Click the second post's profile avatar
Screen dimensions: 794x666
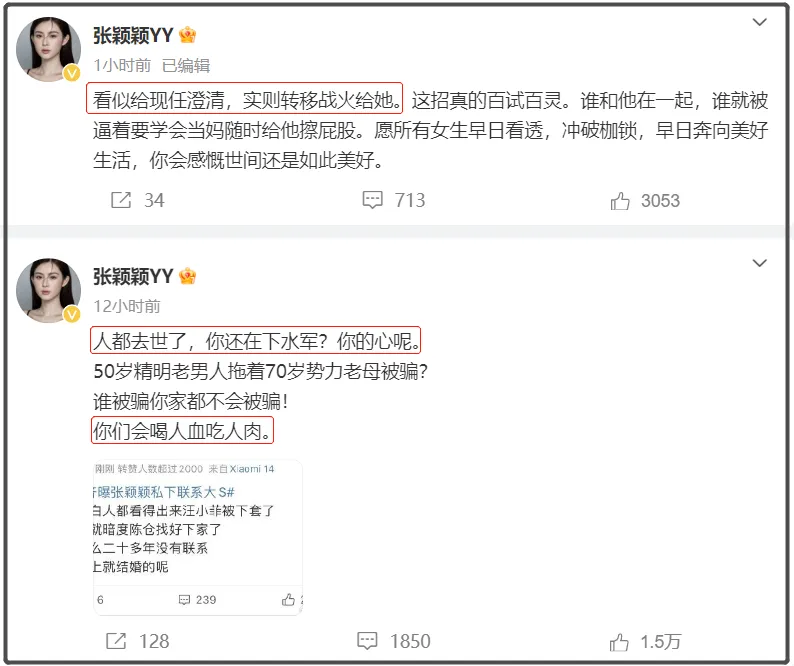click(x=49, y=290)
